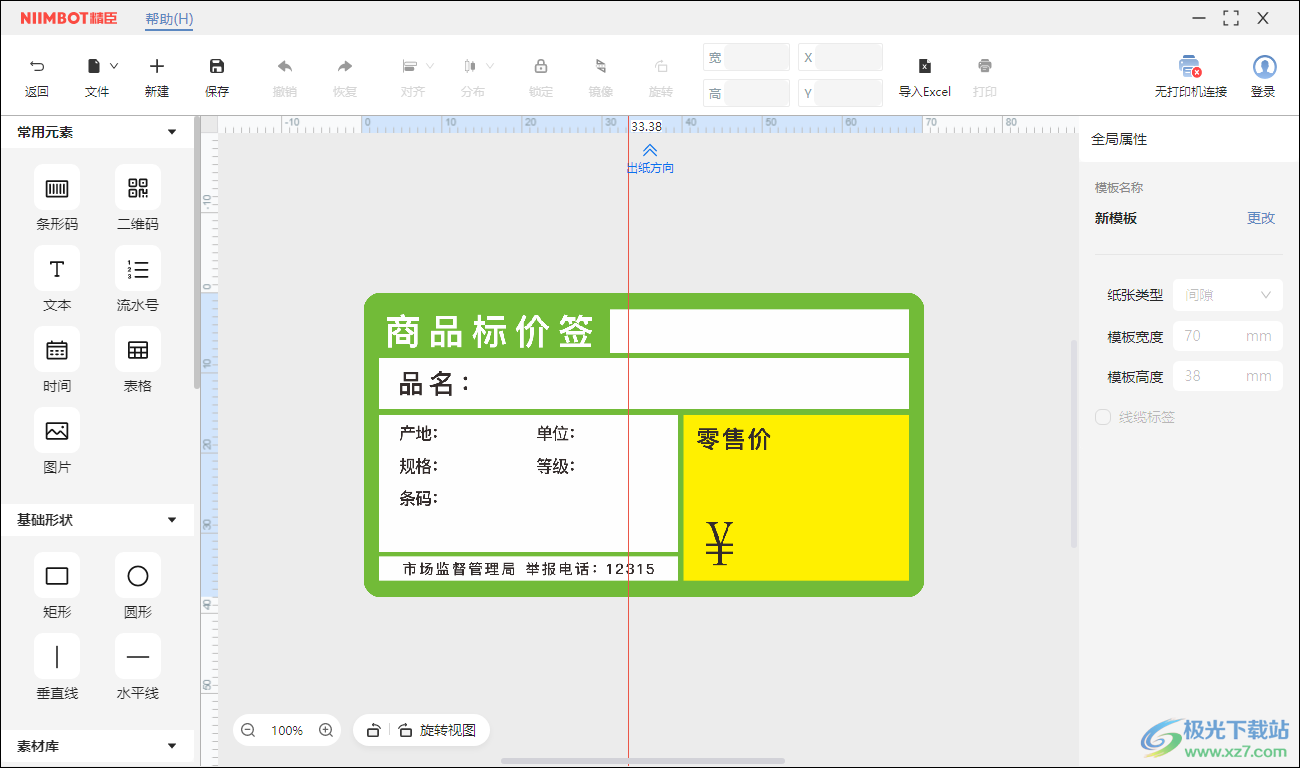Click the 宽 width input field
This screenshot has width=1300, height=768.
point(757,57)
